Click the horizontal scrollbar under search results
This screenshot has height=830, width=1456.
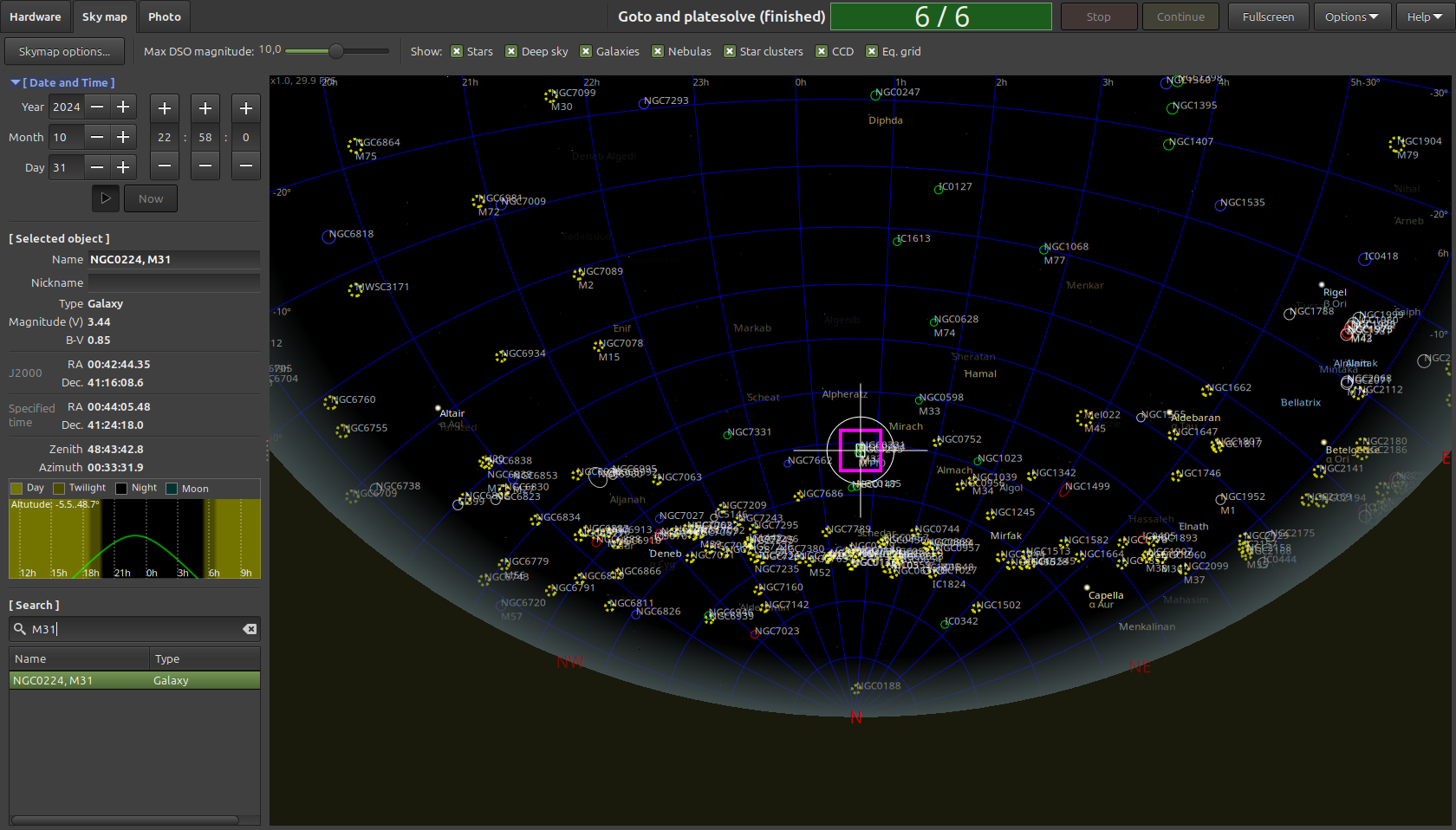[125, 820]
